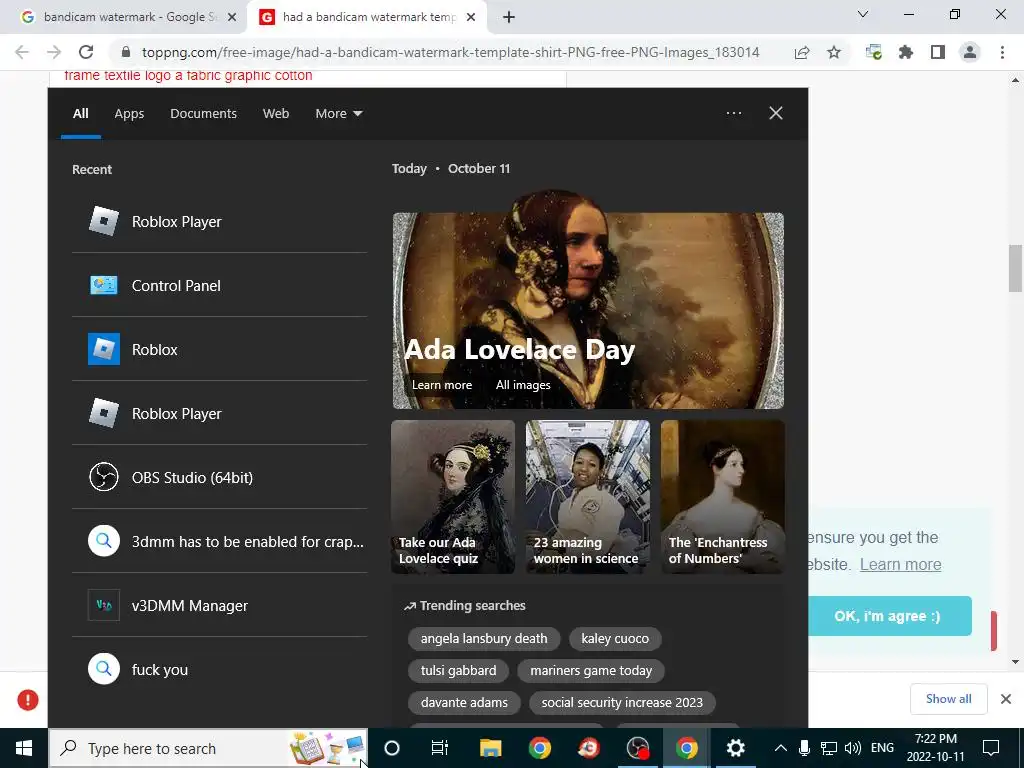Select 'social security increase 2023' search

[x=622, y=703]
